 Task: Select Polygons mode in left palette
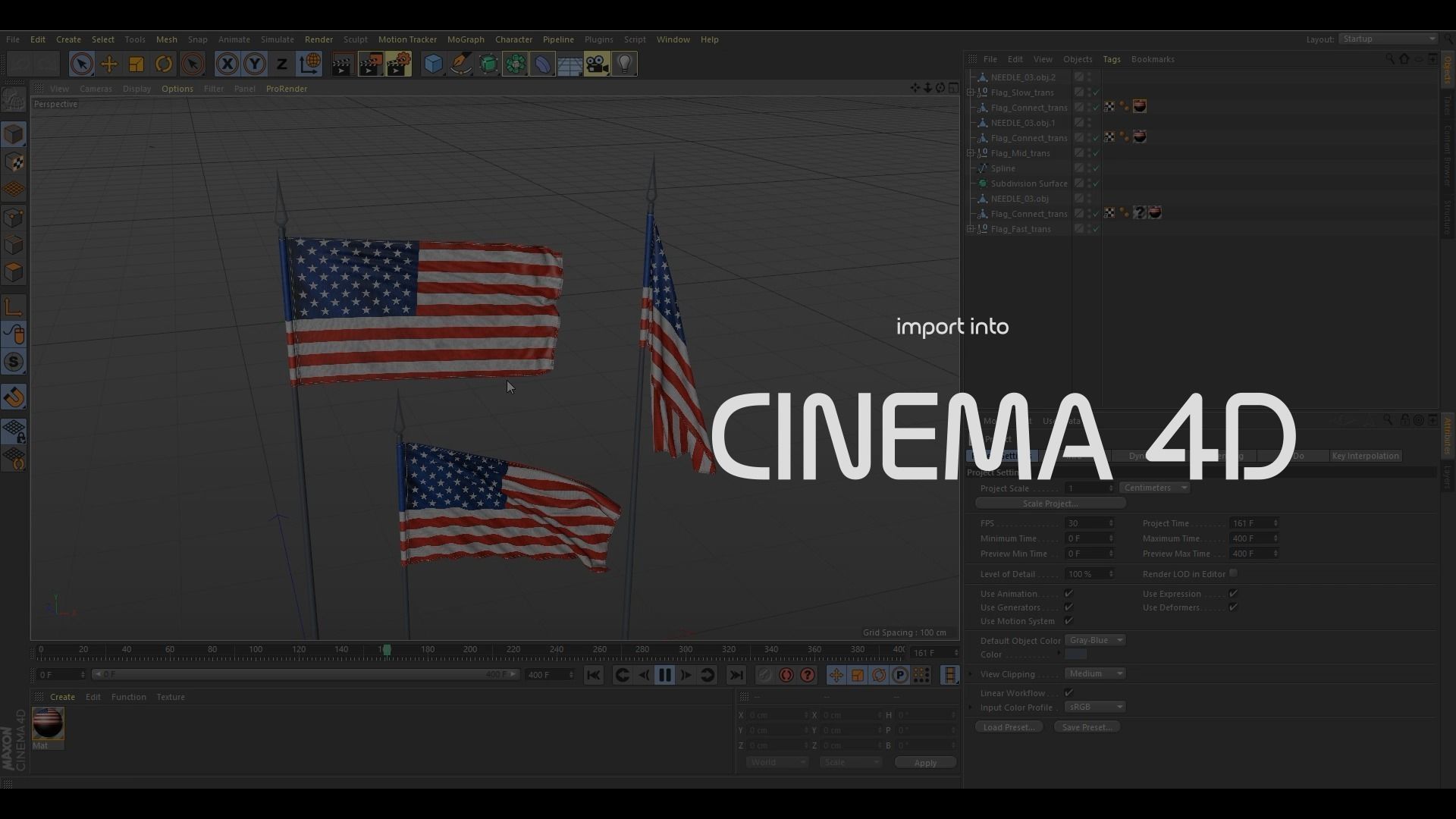[14, 272]
